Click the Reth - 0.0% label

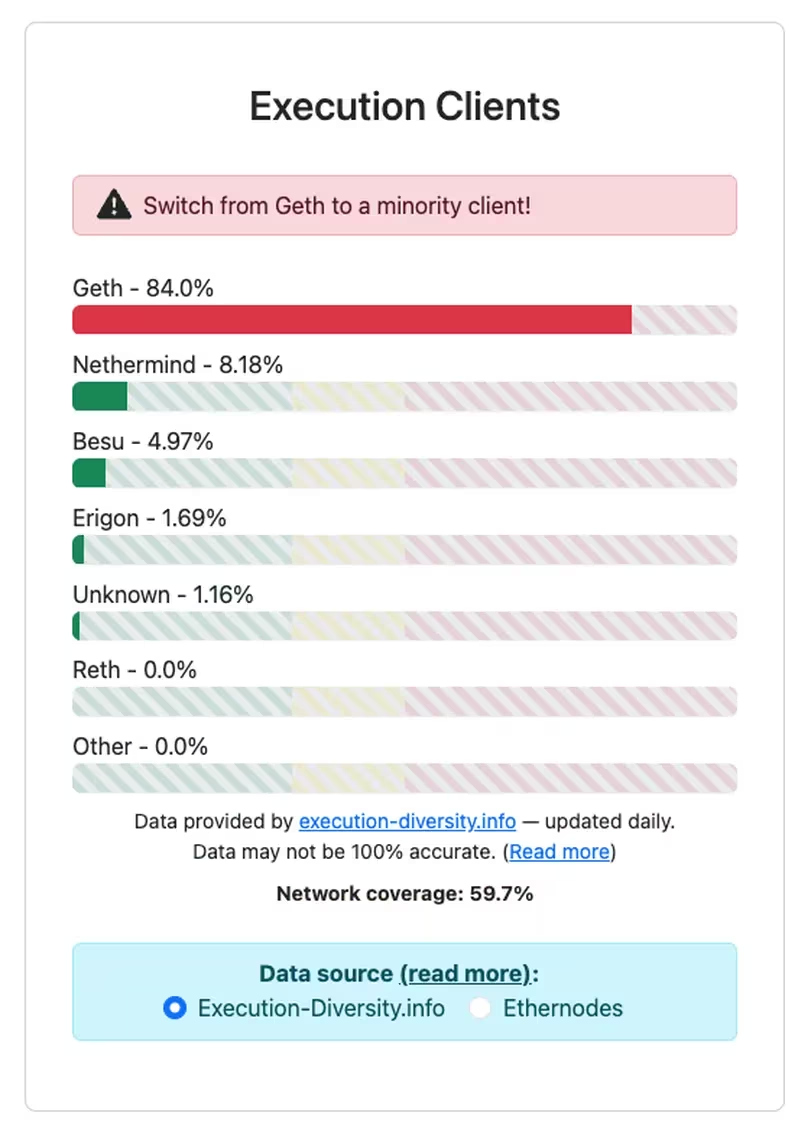pos(135,670)
